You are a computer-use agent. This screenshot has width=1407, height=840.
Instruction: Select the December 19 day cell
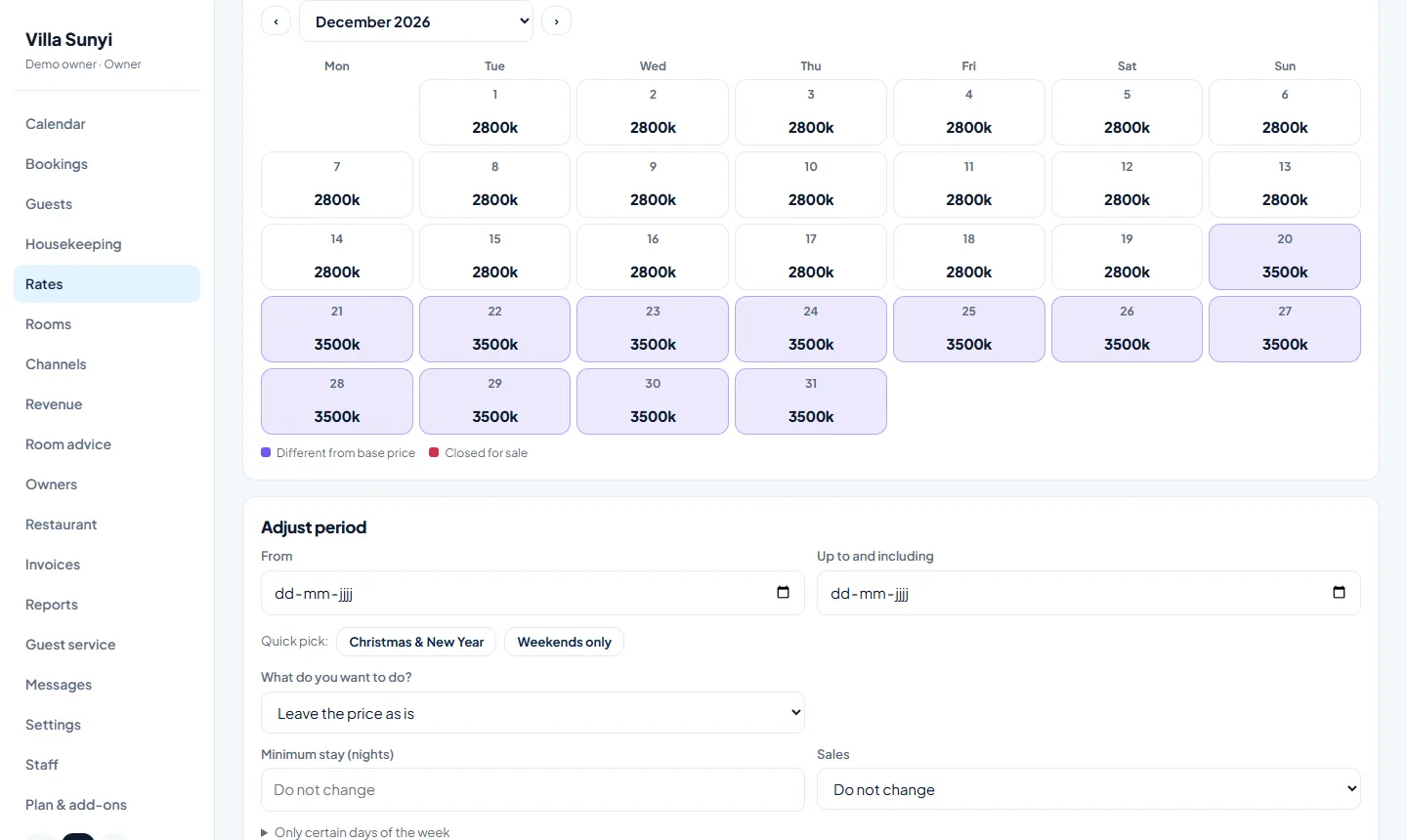[1127, 257]
